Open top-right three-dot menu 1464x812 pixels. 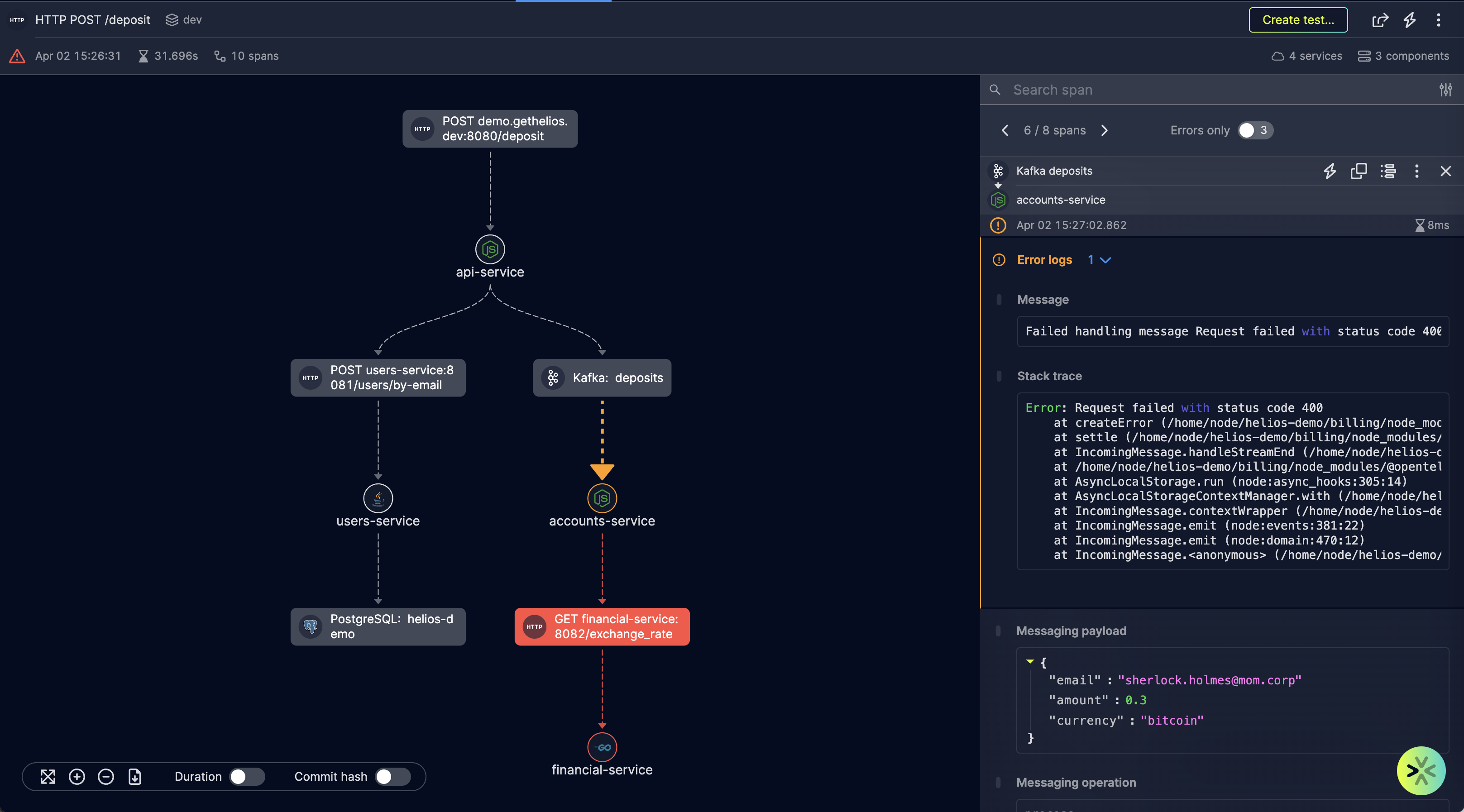click(1439, 20)
